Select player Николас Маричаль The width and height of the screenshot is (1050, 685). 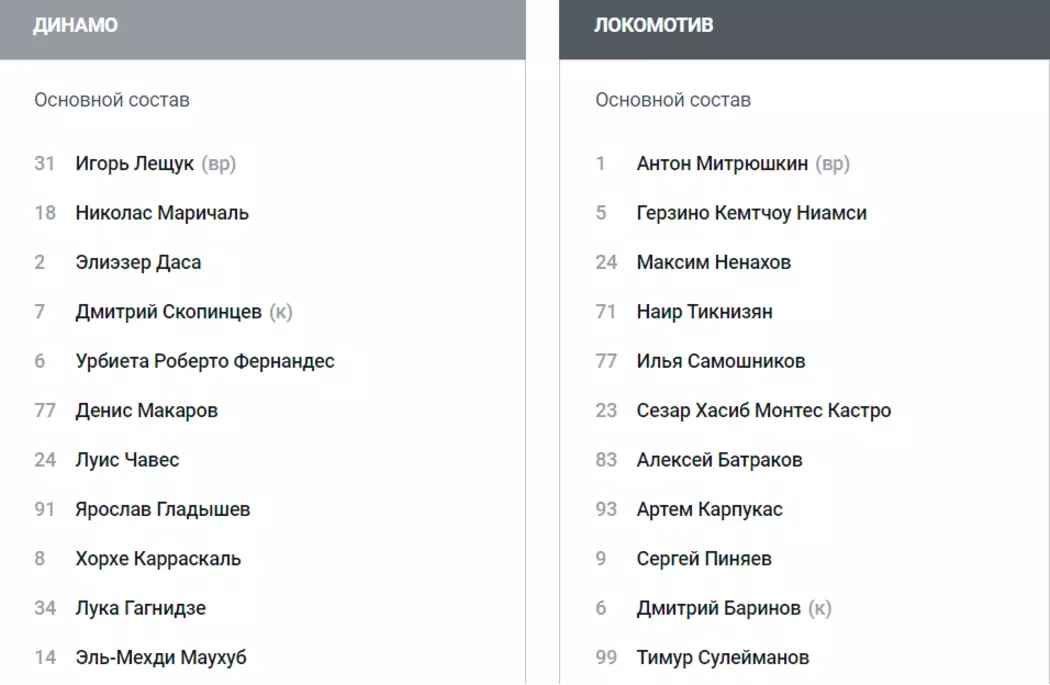(162, 213)
